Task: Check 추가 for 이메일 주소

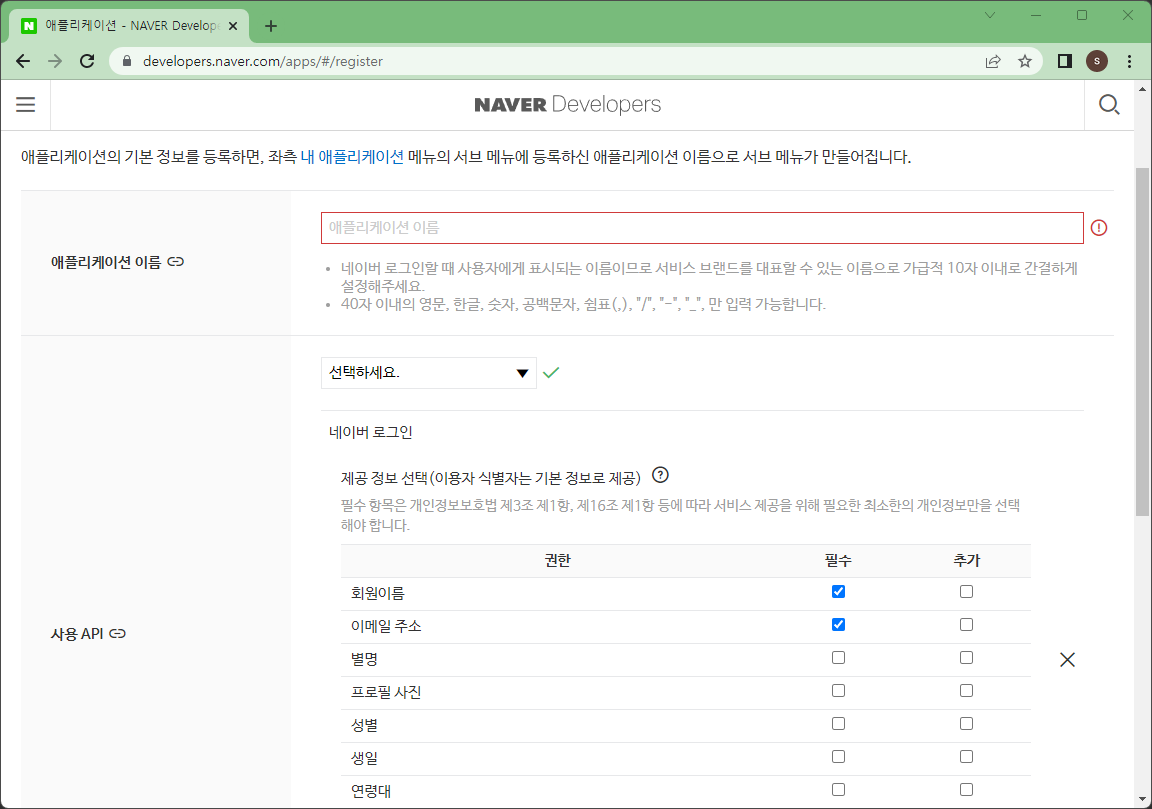Action: click(966, 625)
